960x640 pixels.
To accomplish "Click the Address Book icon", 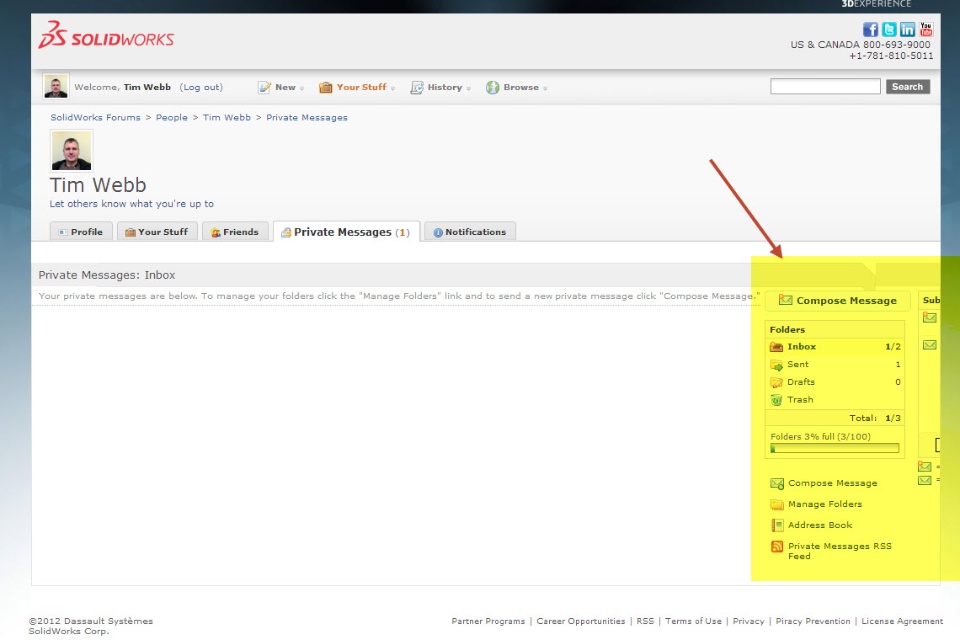I will click(777, 525).
